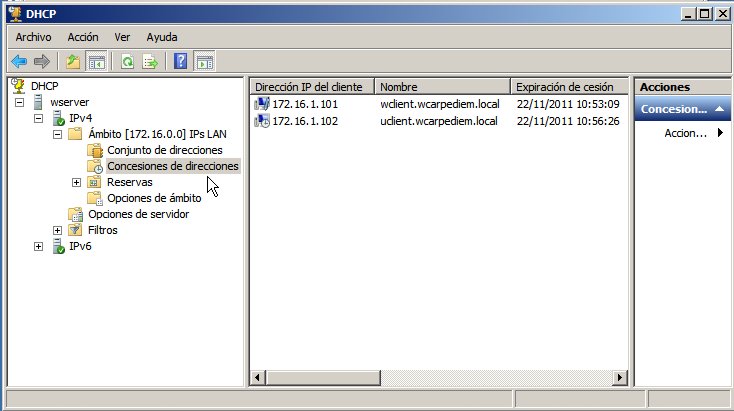734x411 pixels.
Task: Click the wserver server icon
Action: [x=38, y=102]
